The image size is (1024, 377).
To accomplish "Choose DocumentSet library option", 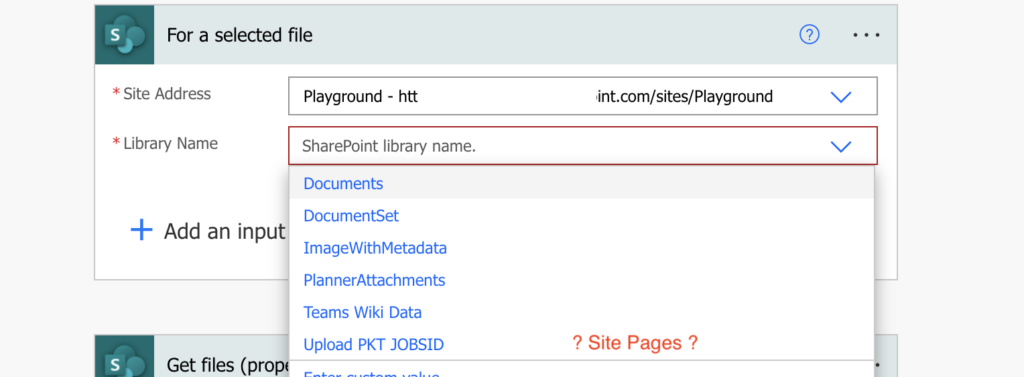I will [x=581, y=216].
